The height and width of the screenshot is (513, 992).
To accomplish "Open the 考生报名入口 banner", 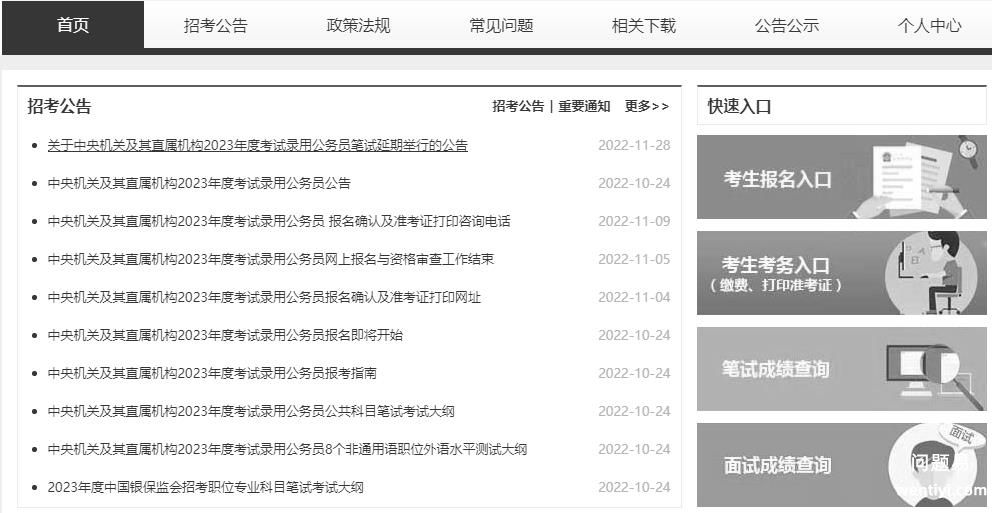I will pyautogui.click(x=840, y=178).
